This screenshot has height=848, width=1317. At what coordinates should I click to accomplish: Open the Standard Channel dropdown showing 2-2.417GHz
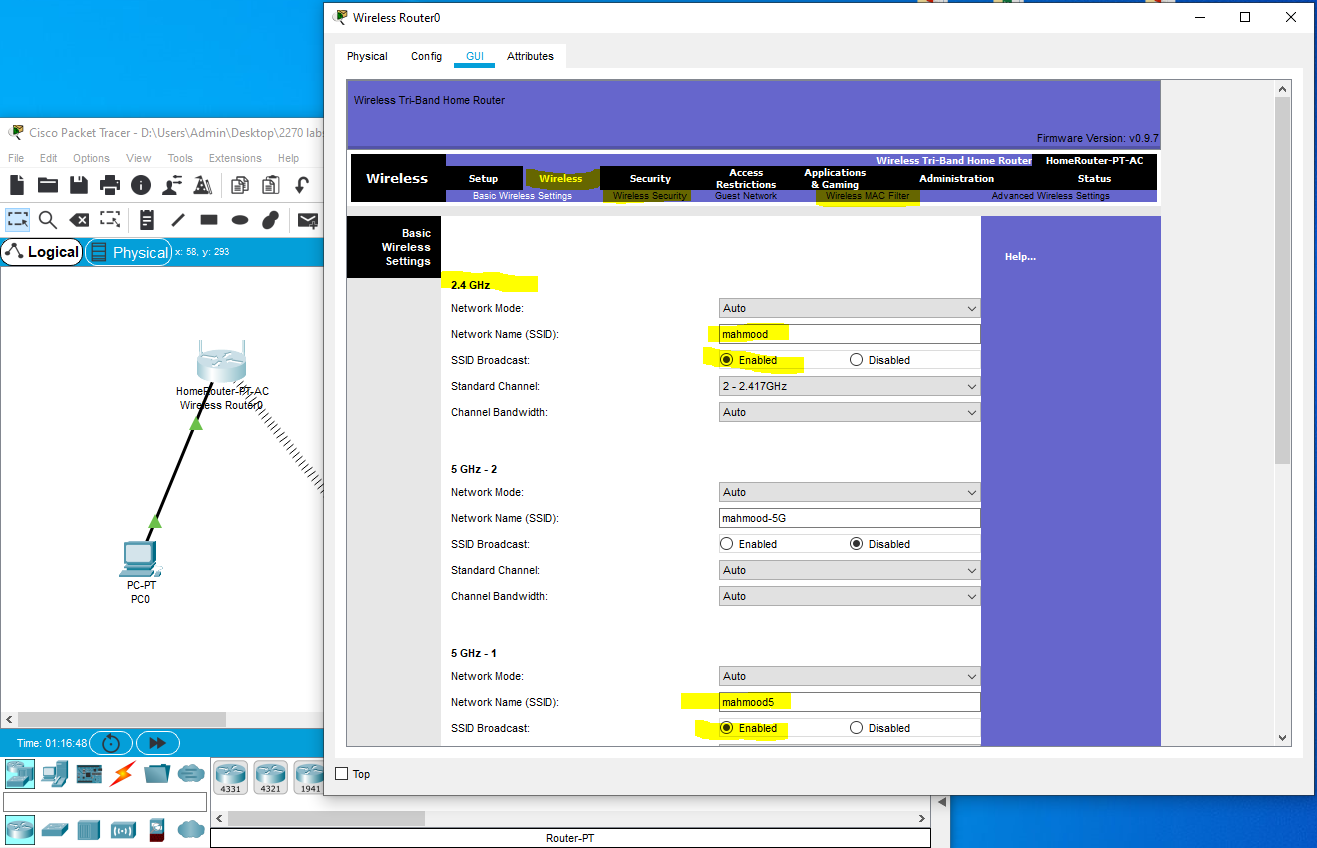[848, 385]
